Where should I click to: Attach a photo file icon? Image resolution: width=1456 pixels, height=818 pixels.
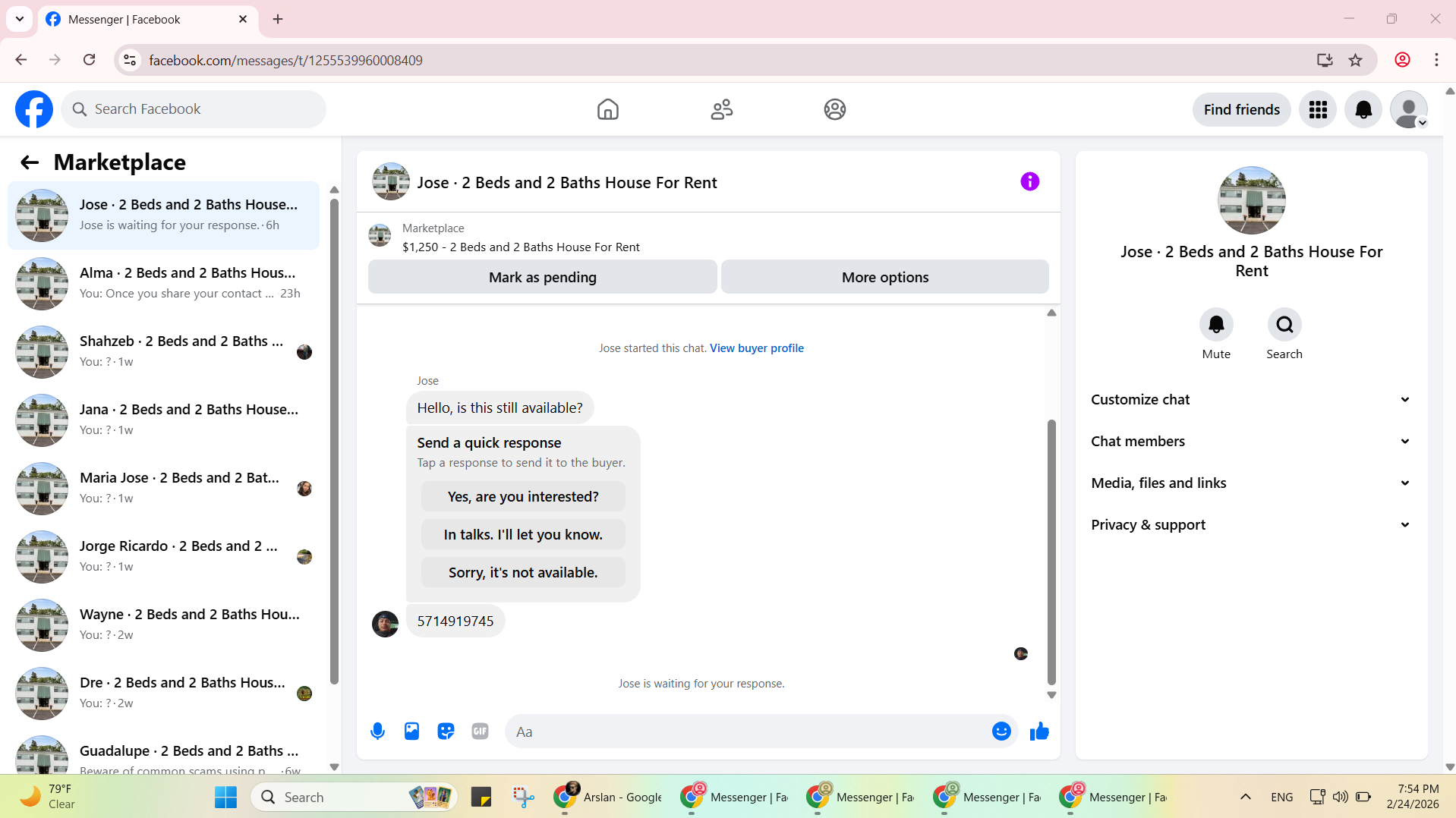point(411,731)
